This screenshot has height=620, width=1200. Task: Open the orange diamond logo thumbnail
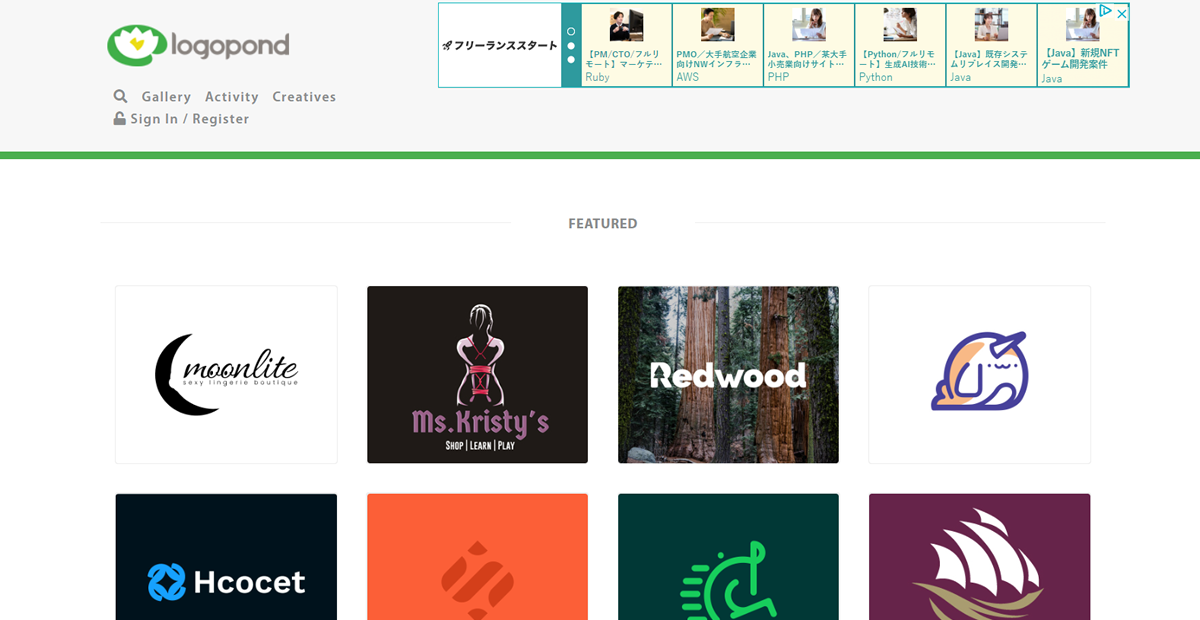[x=477, y=557]
